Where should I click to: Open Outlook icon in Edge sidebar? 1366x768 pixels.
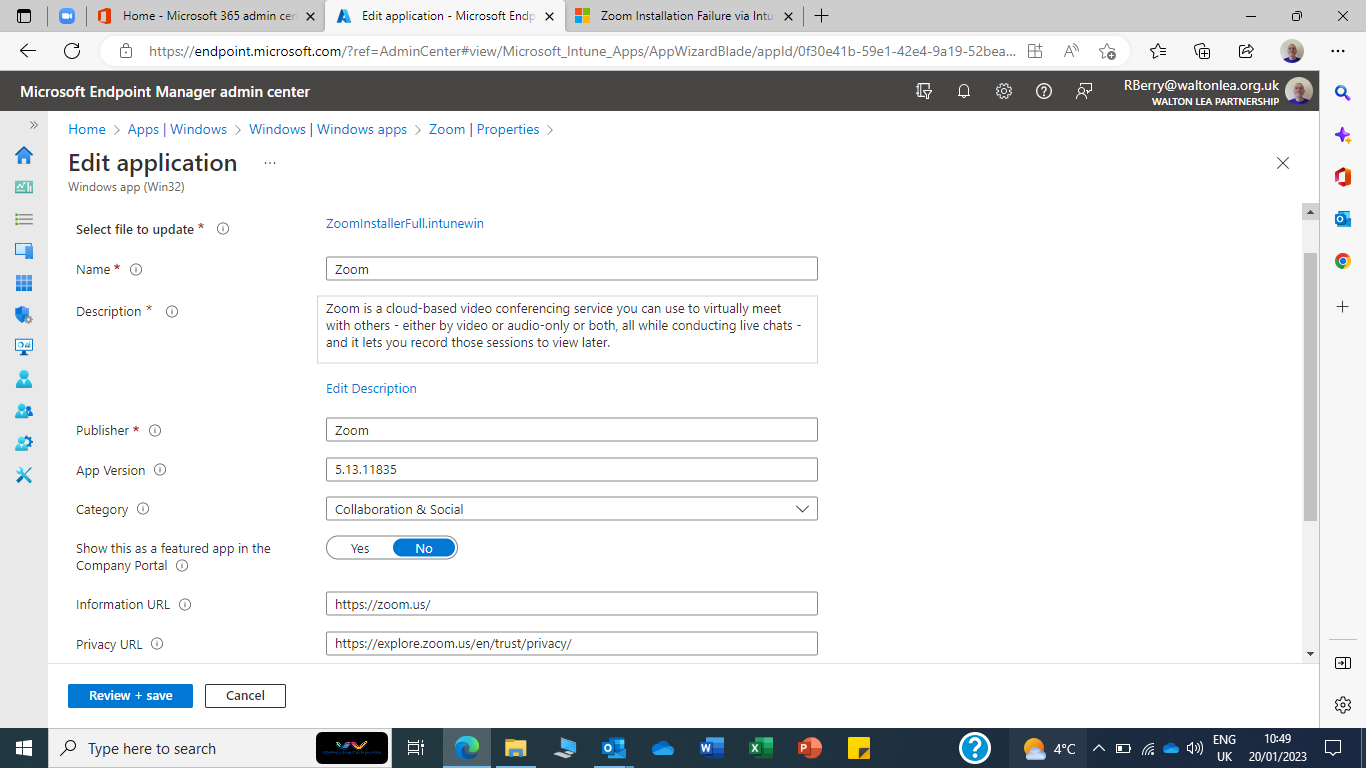pos(1343,219)
